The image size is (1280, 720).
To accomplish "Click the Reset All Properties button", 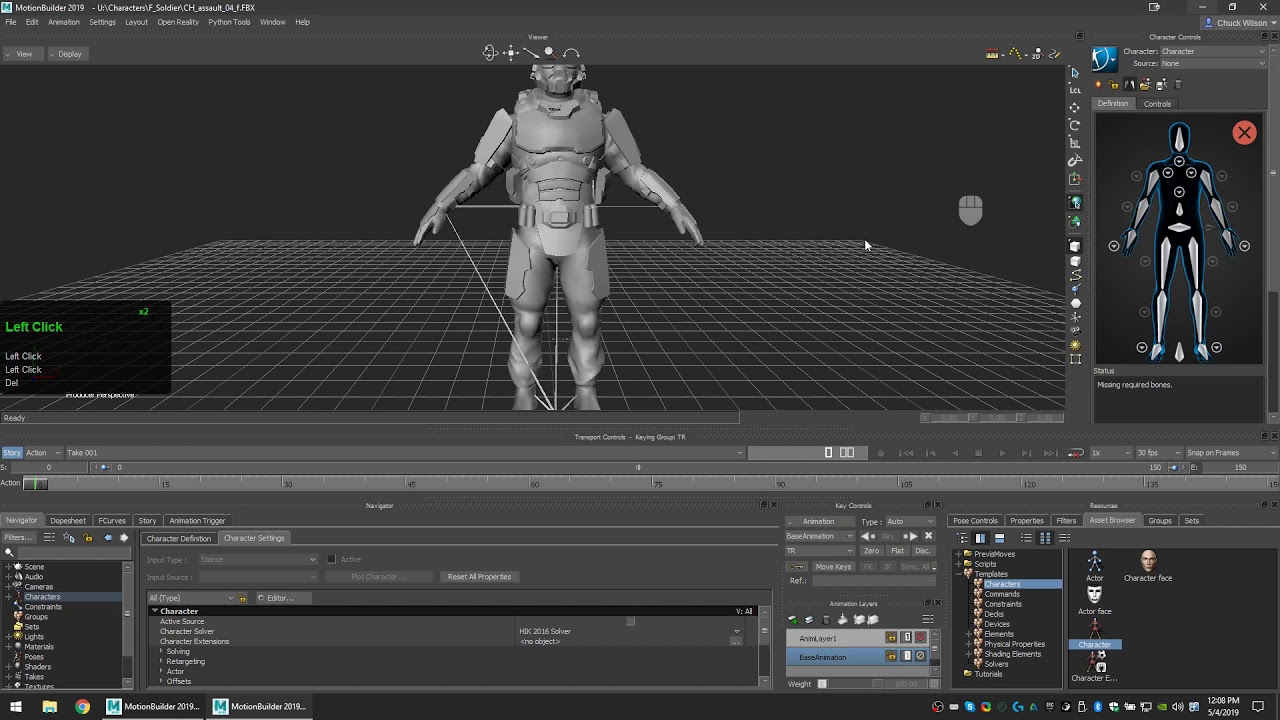I will click(x=479, y=577).
